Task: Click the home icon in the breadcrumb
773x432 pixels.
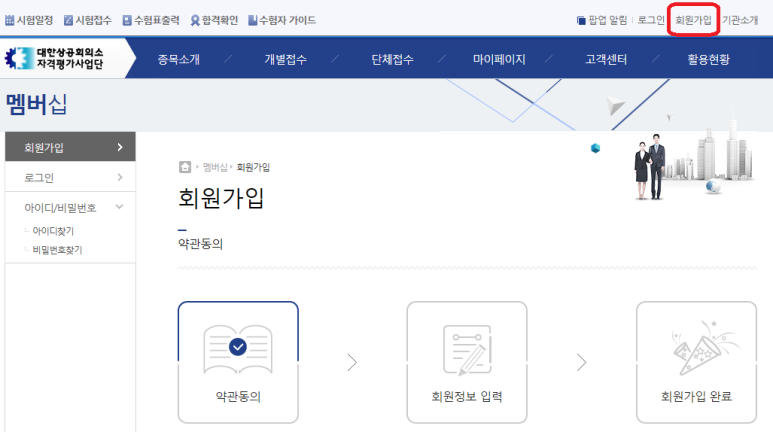Action: (185, 167)
